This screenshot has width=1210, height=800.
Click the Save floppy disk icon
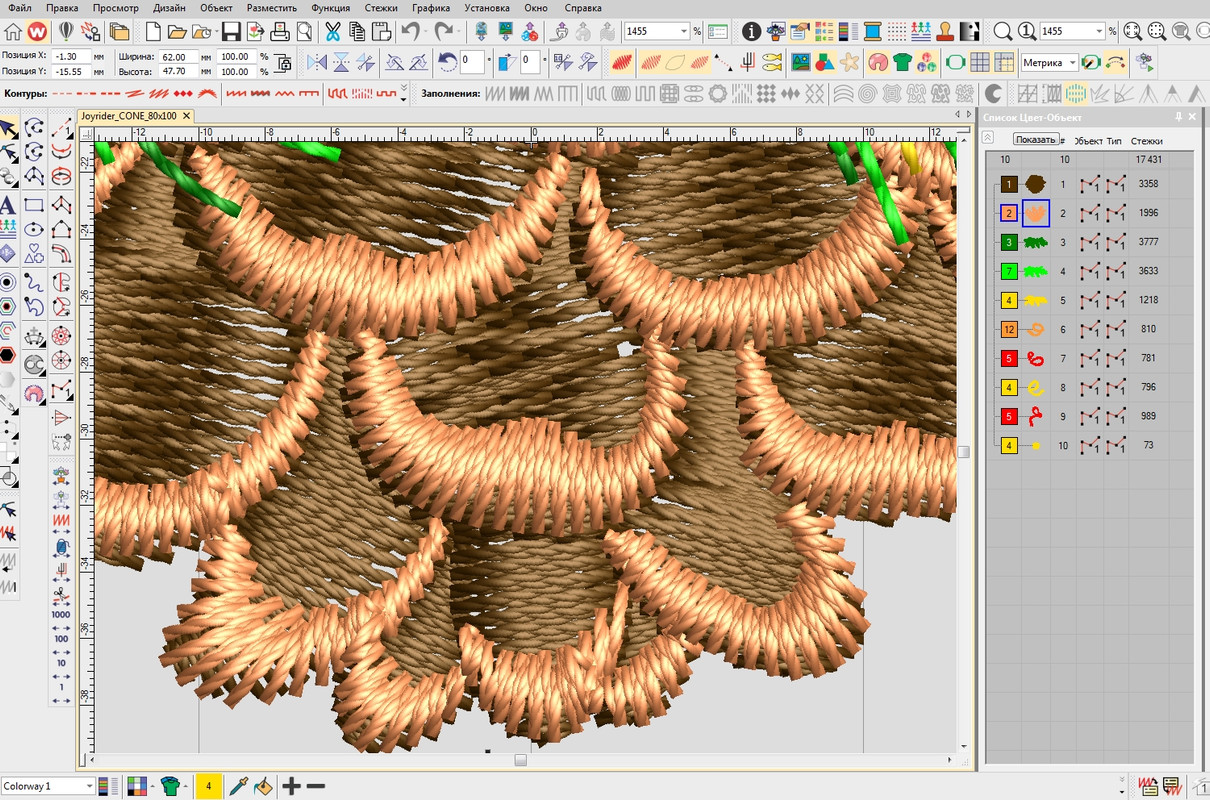click(230, 32)
